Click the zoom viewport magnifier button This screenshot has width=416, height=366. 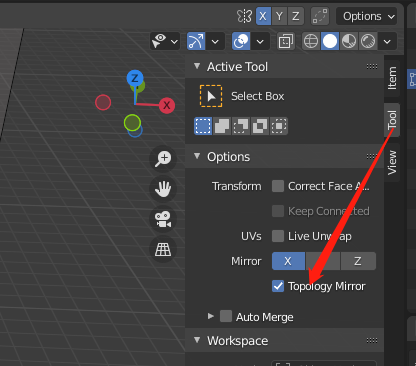click(163, 158)
